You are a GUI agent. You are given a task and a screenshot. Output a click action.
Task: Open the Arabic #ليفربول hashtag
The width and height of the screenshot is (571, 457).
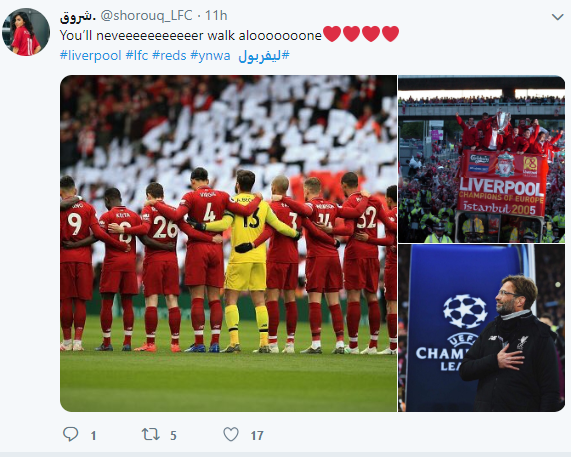(264, 55)
